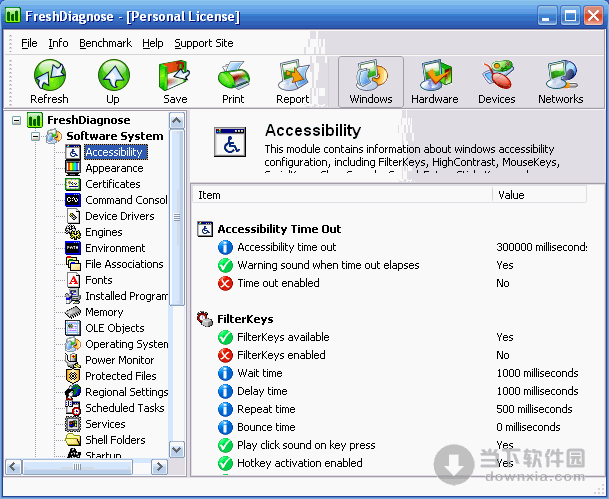Click the large Accessibility header icon
609x499 pixels.
coord(230,142)
